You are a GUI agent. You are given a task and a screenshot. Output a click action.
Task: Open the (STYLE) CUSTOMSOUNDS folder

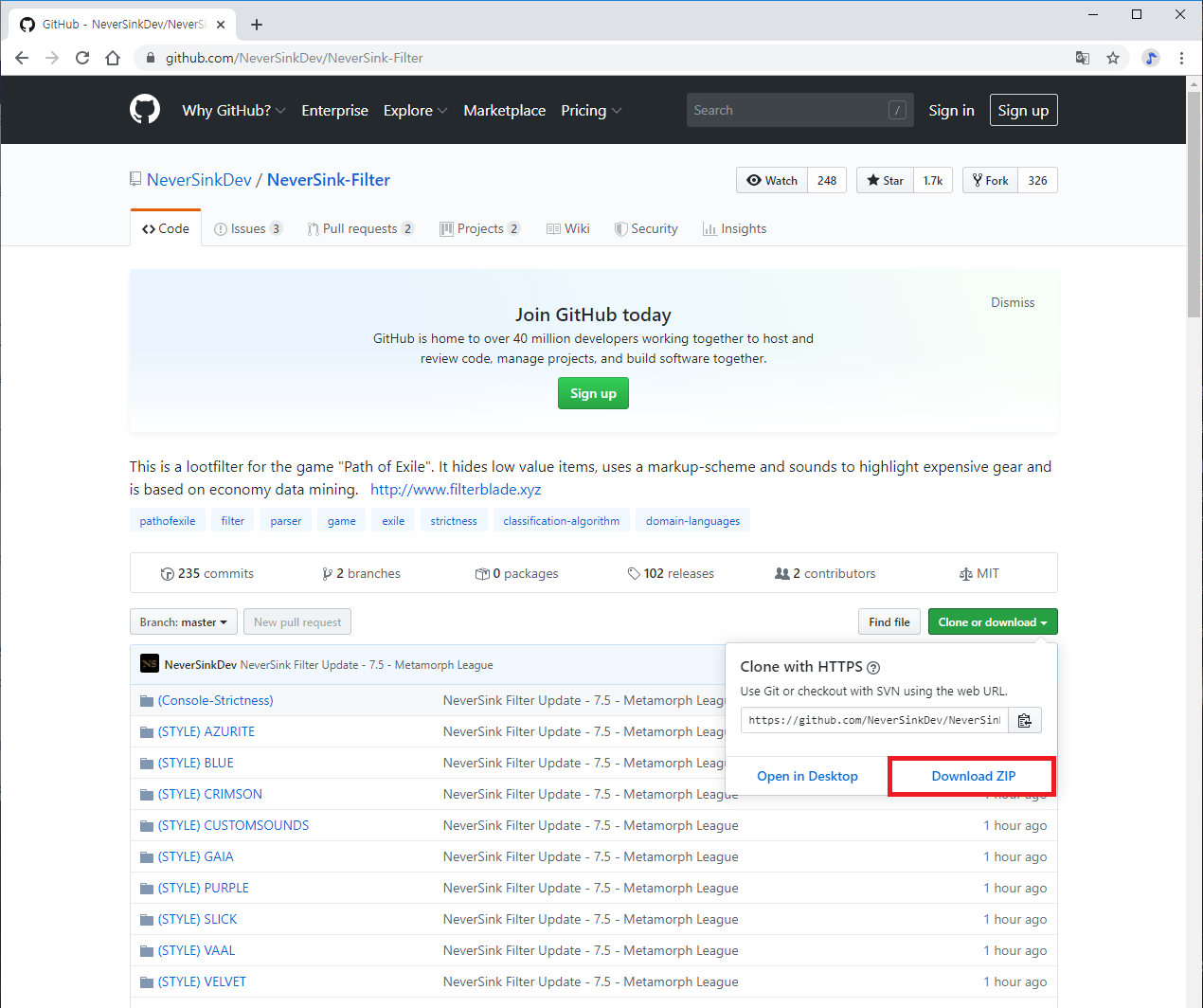click(233, 825)
